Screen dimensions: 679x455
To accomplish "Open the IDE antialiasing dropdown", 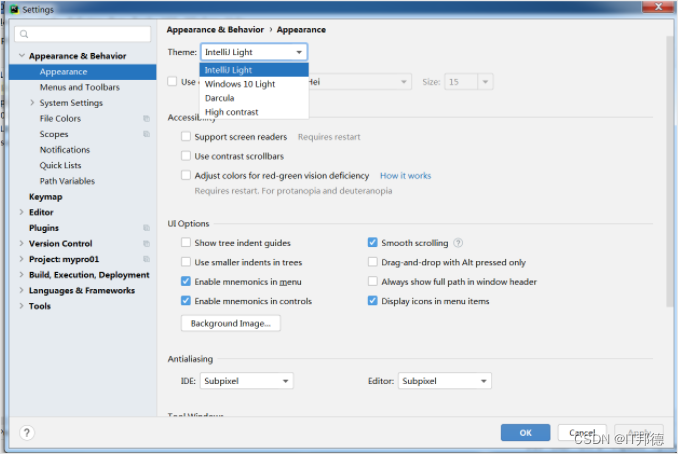I will [x=246, y=381].
